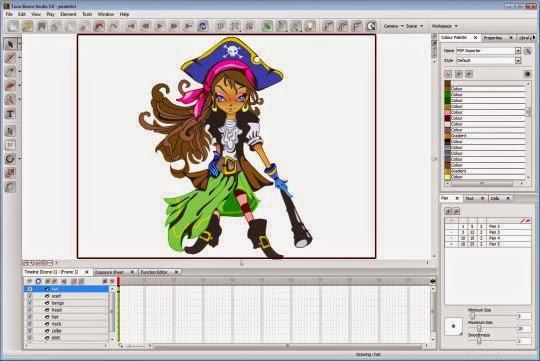Click the Open folder icon in toolbar
The image size is (540, 361).
27,26
